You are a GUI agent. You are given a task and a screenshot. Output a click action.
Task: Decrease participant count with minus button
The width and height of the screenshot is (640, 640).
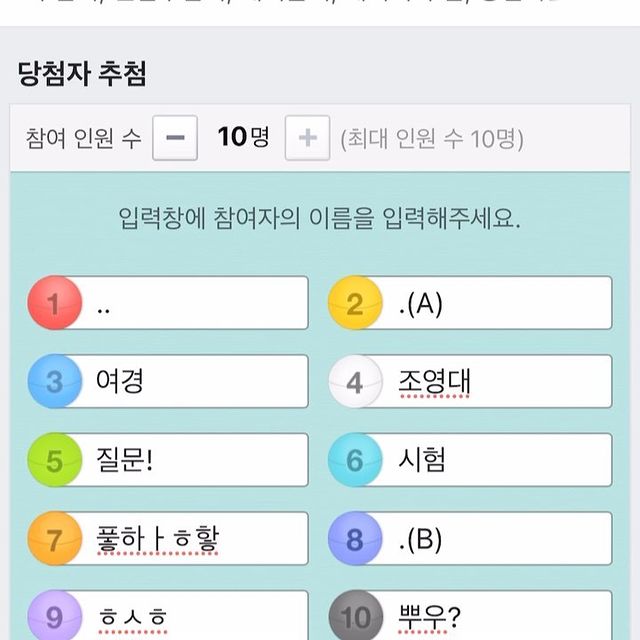pyautogui.click(x=175, y=138)
